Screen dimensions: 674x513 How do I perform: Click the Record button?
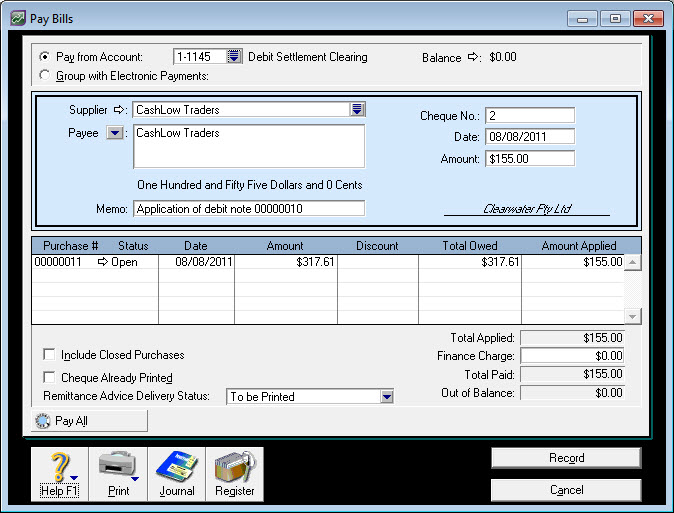(x=566, y=458)
